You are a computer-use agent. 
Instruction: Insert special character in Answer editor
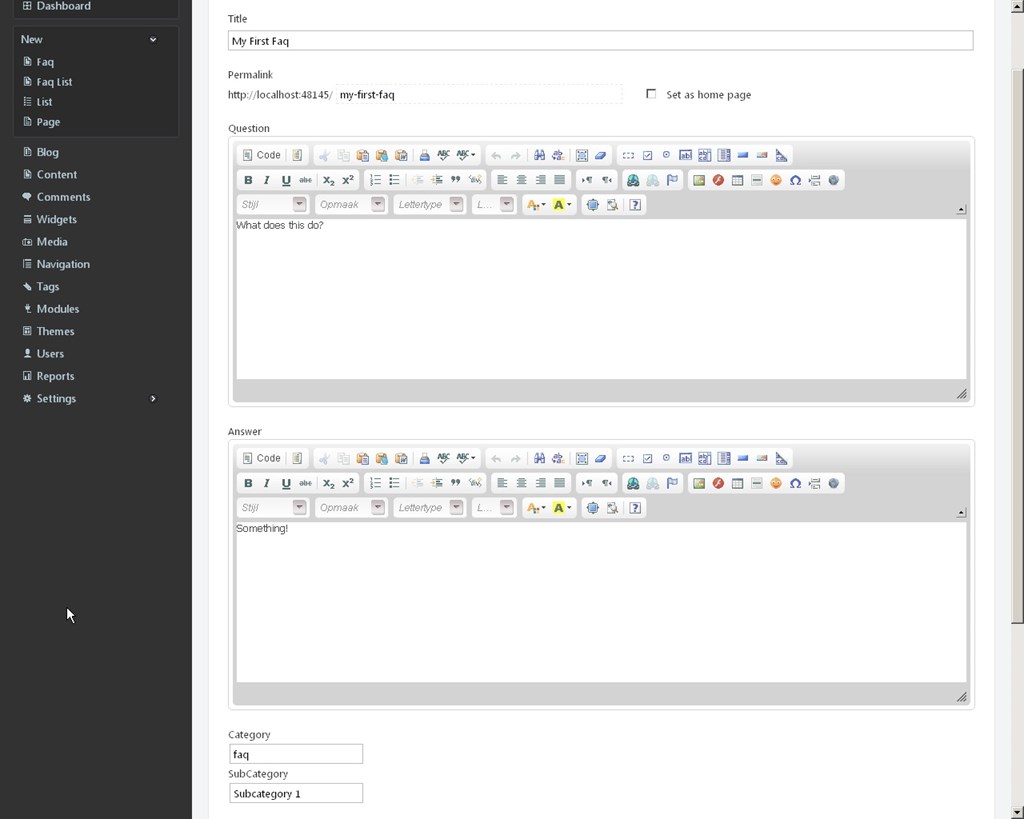tap(795, 483)
